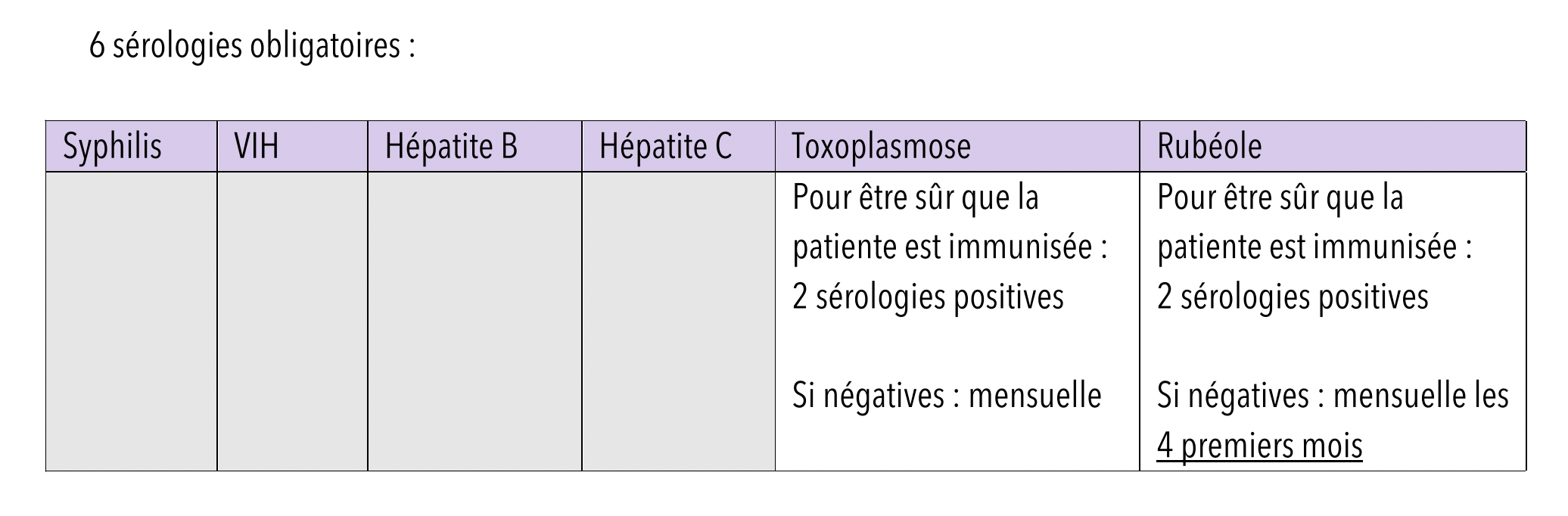Image resolution: width=1568 pixels, height=516 pixels.
Task: Click the blank cell under Hépatite B
Action: 474,322
